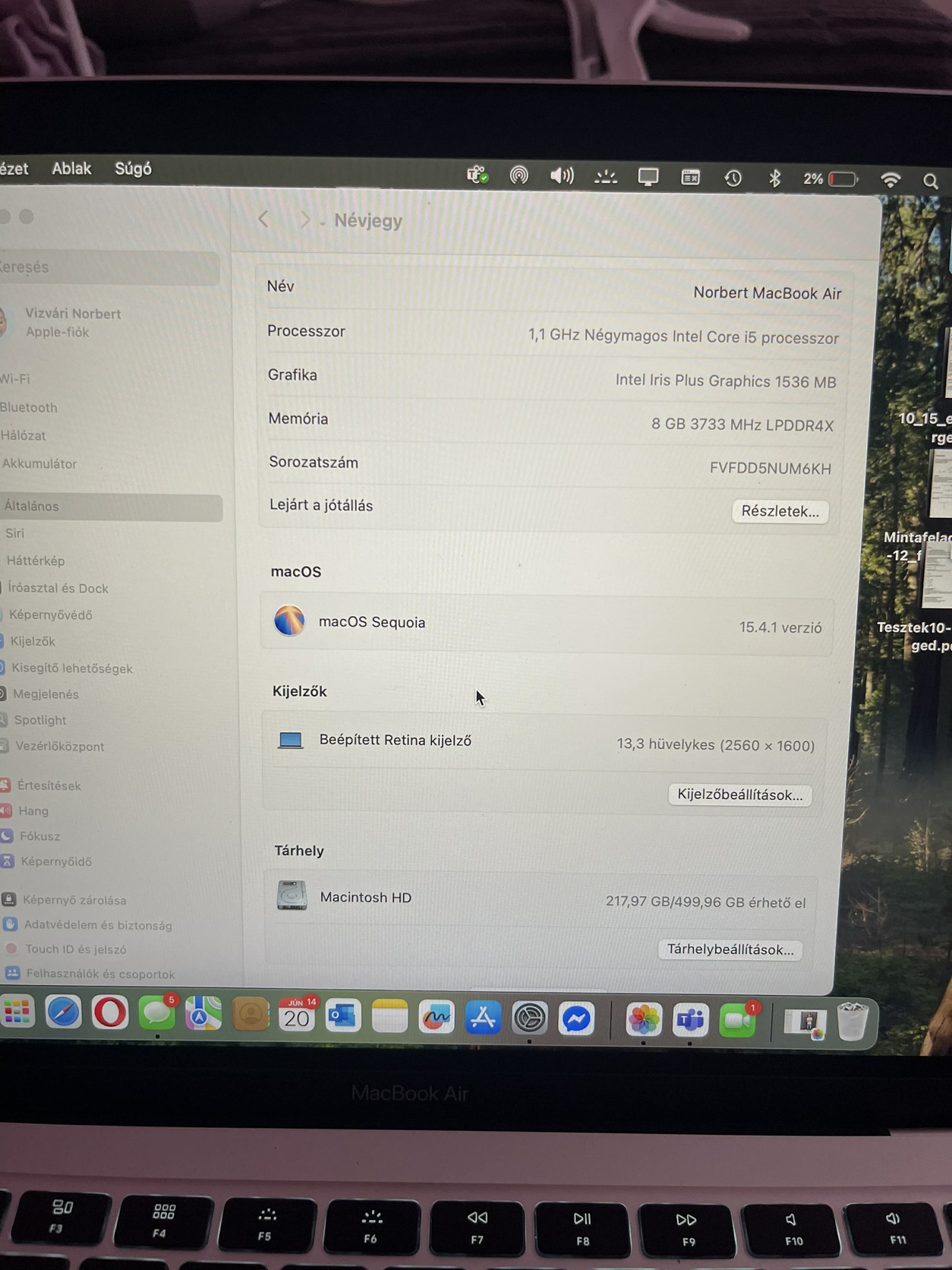Open the display mirroring menu bar icon
Image resolution: width=952 pixels, height=1270 pixels.
pos(648,177)
